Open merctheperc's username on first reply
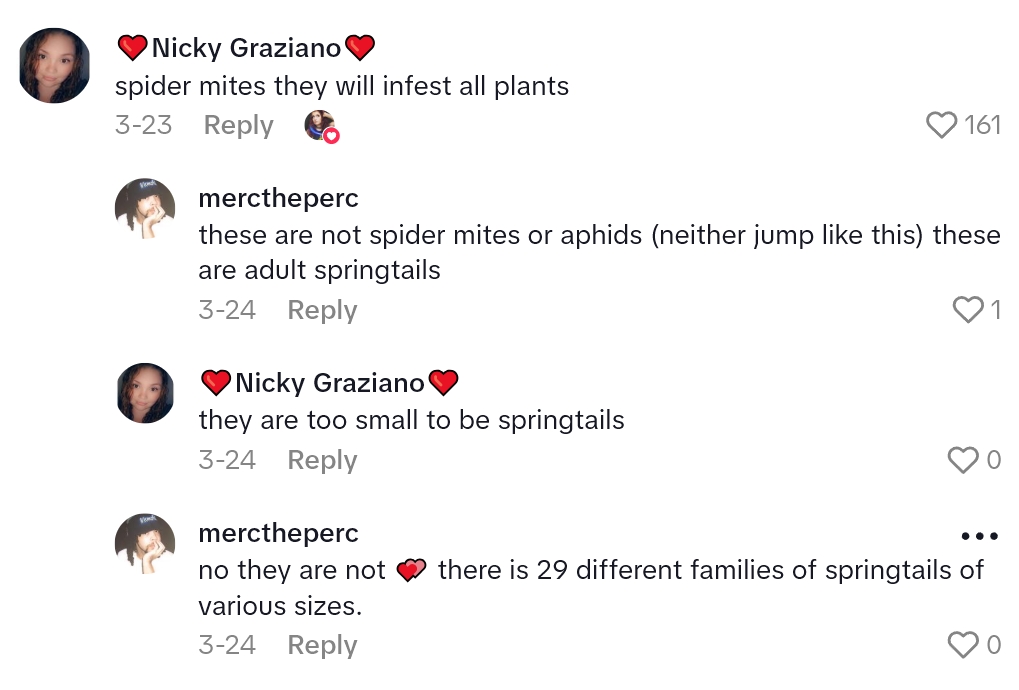1019x690 pixels. pos(278,198)
